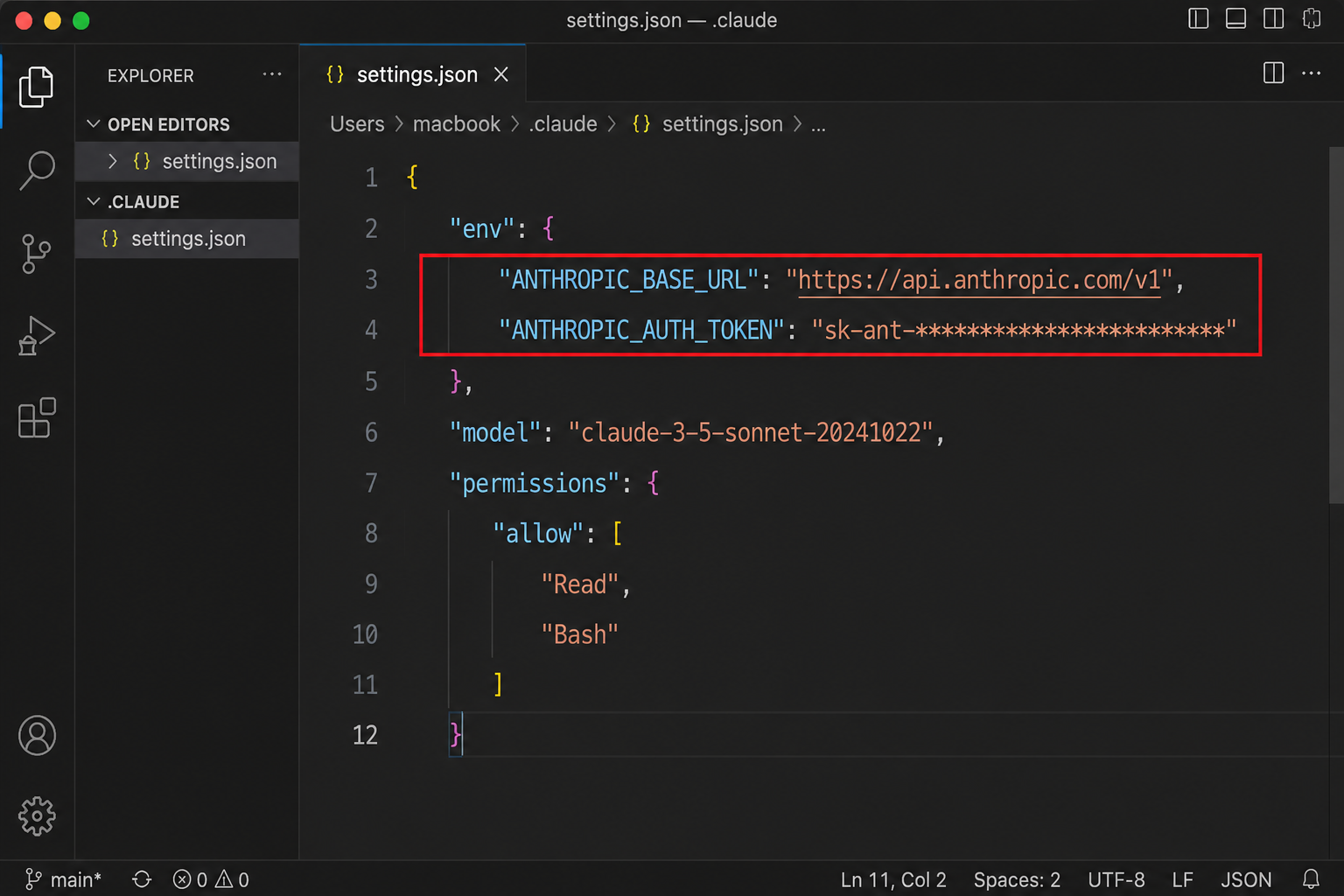Click the claude-3-5-sonnet-20241022 value
The width and height of the screenshot is (1344, 896).
751,432
